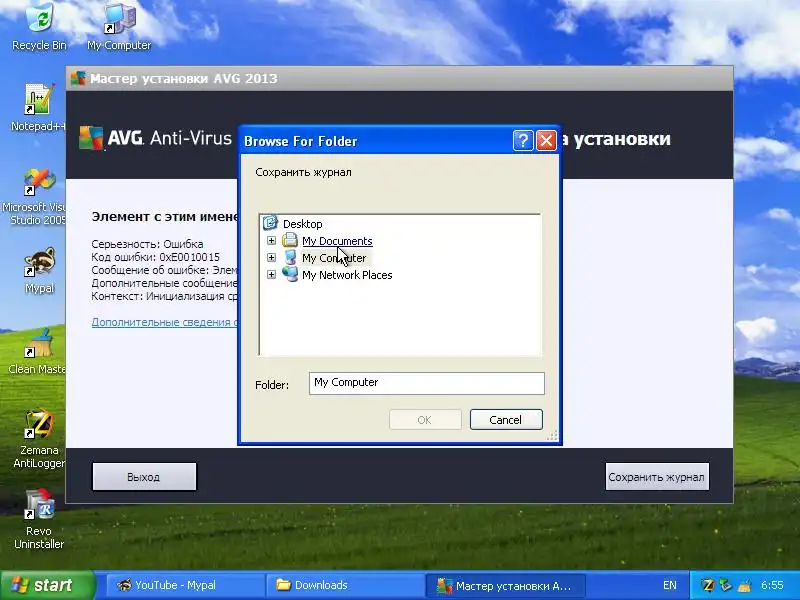The image size is (800, 600).
Task: Click the AVG Anti-Virus logo in header
Action: tap(155, 138)
